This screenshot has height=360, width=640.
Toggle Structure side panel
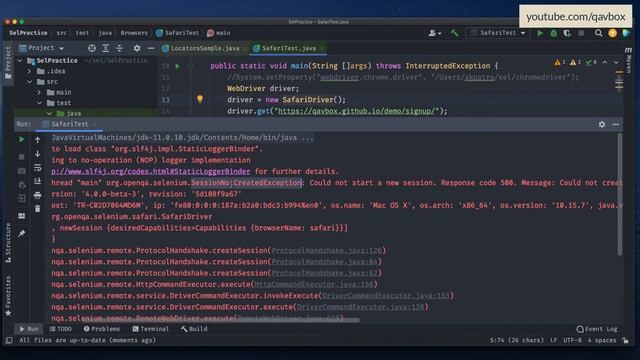coord(8,242)
